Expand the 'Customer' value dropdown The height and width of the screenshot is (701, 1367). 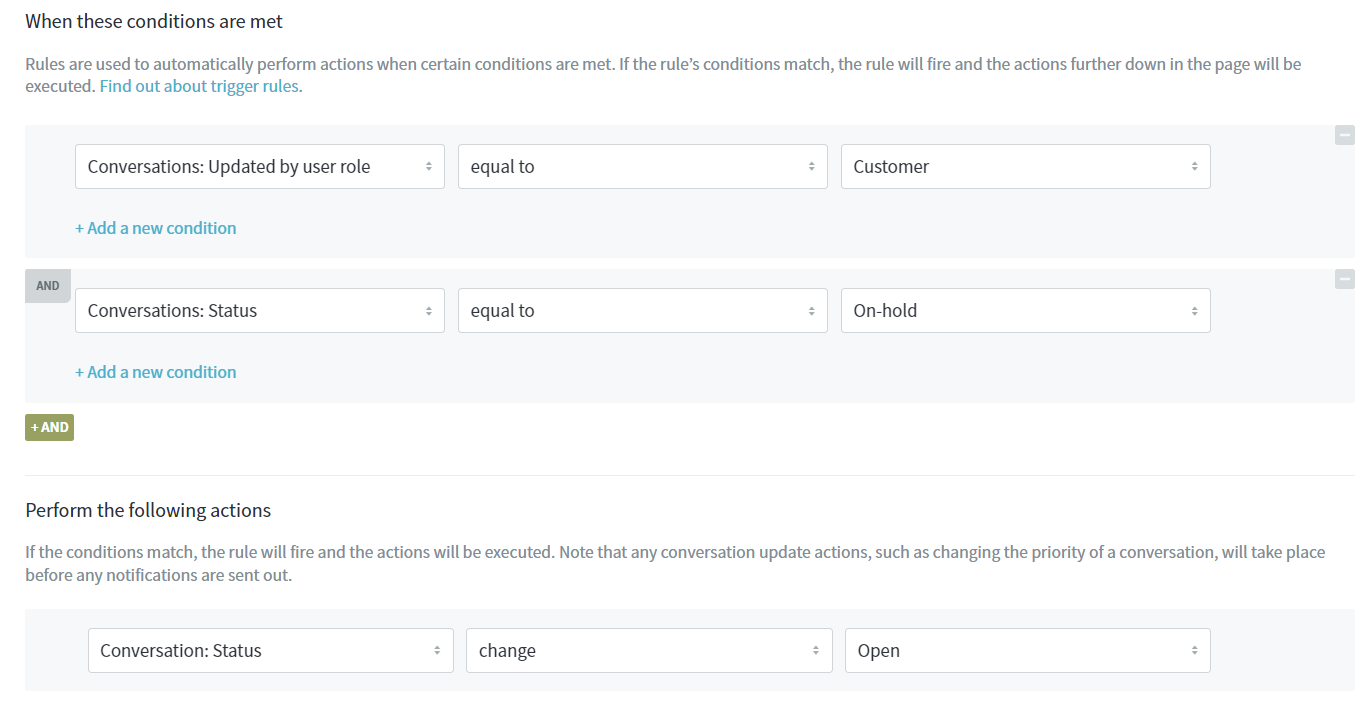coord(1025,167)
